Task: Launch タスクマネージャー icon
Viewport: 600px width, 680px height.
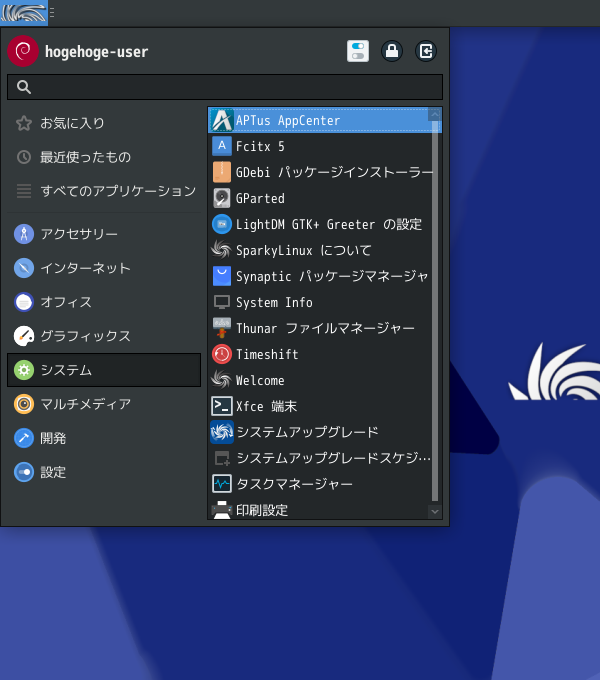Action: 222,484
